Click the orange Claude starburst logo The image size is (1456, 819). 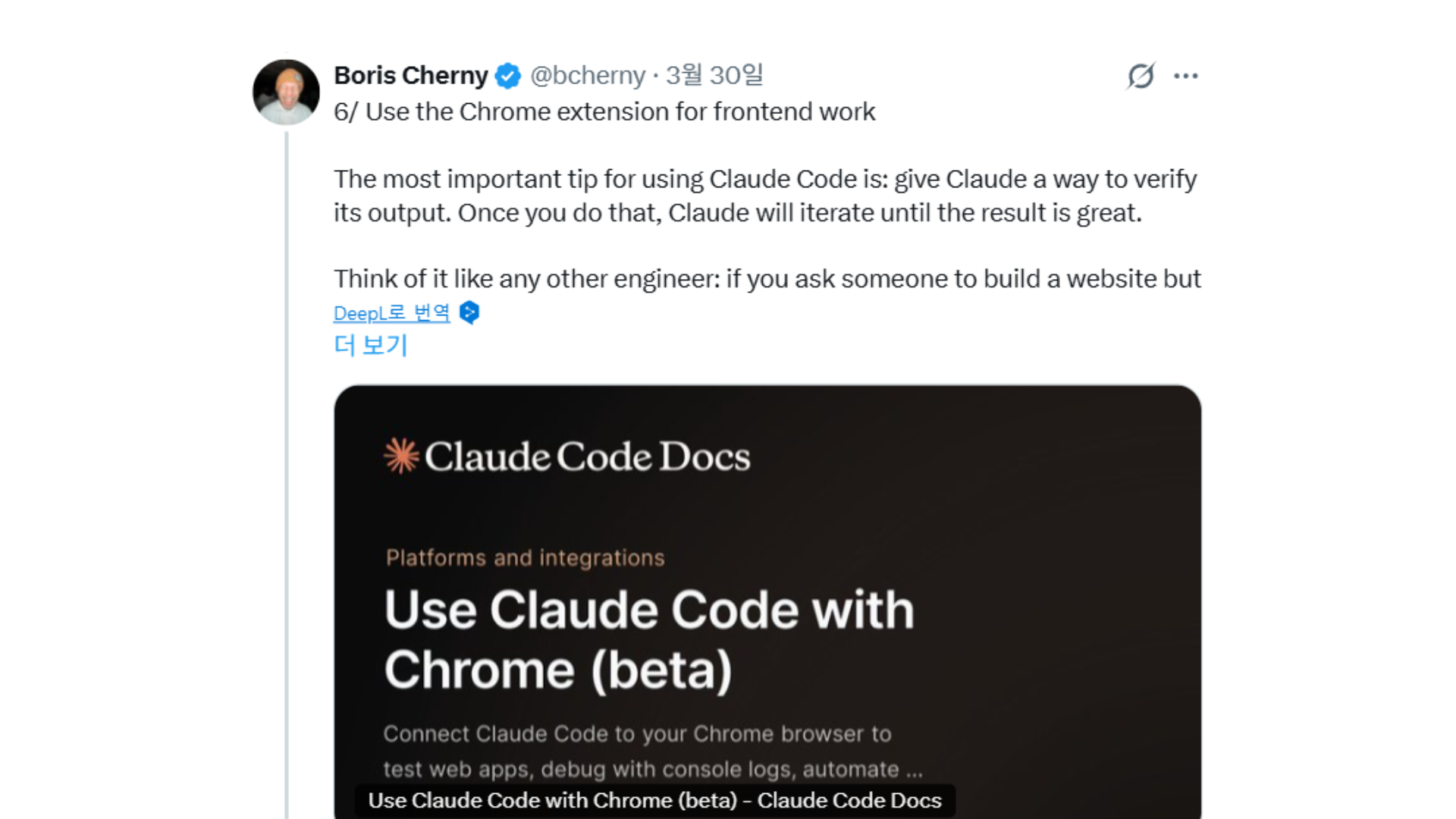coord(401,456)
